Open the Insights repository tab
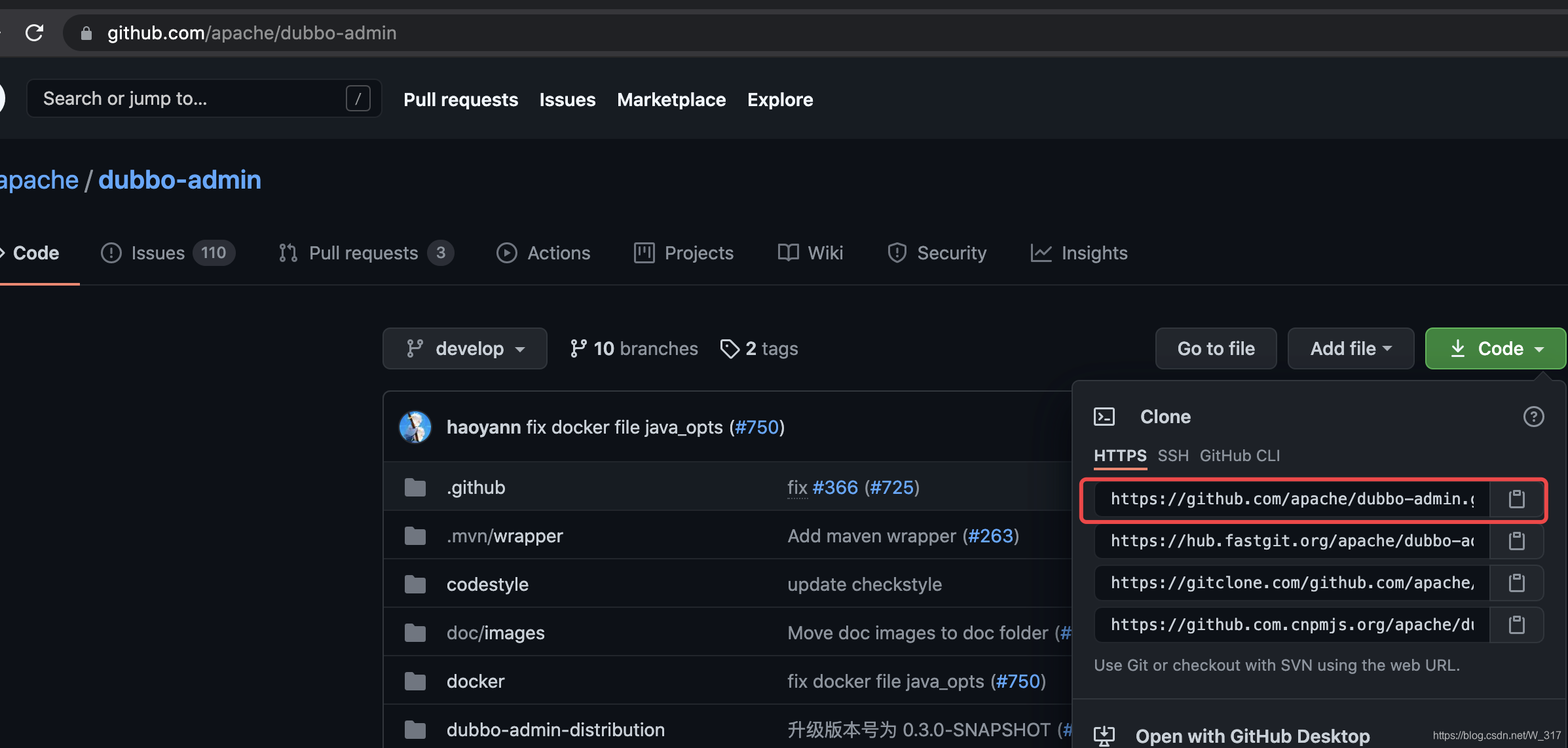 tap(1079, 253)
